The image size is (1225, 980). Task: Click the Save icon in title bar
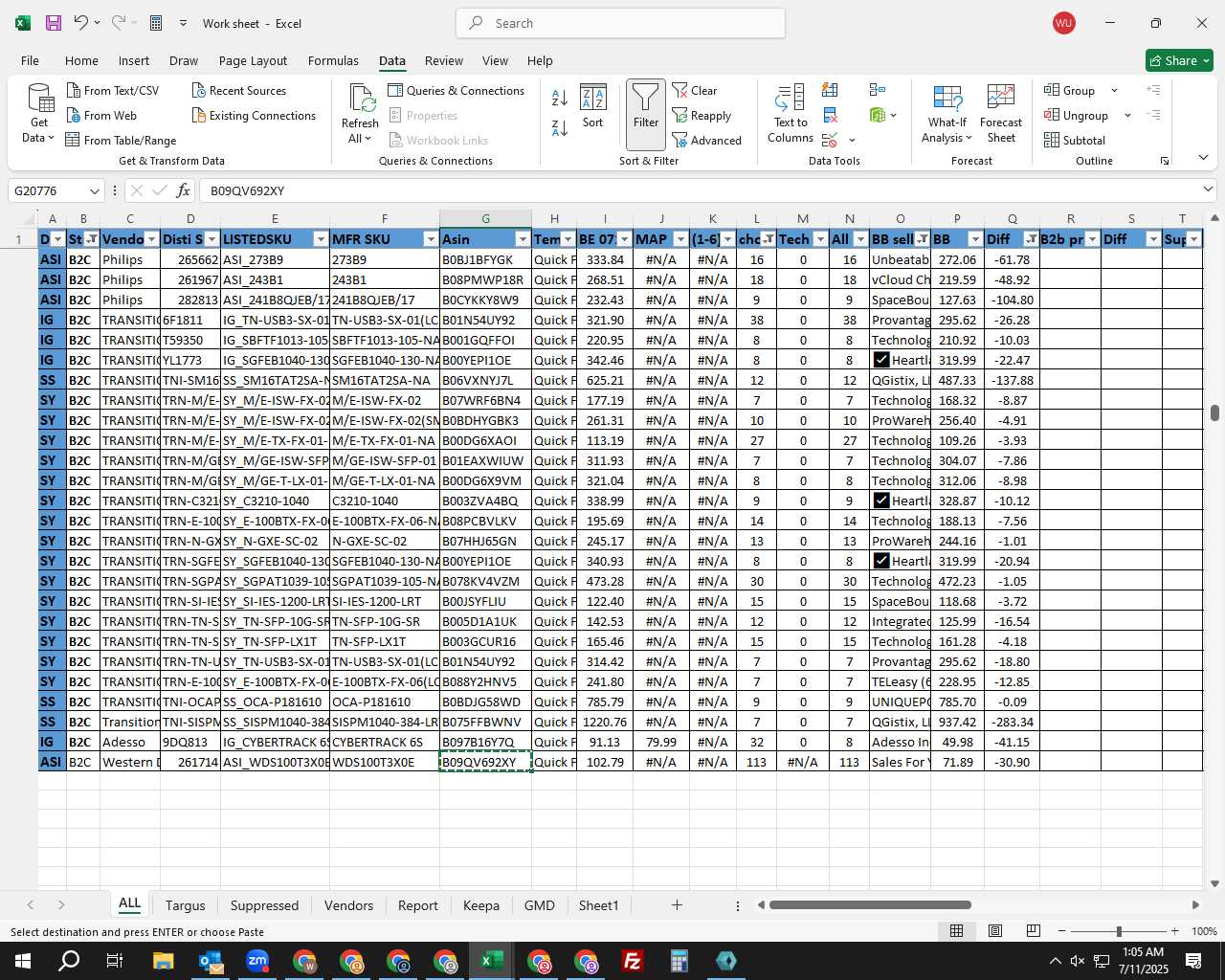click(54, 23)
